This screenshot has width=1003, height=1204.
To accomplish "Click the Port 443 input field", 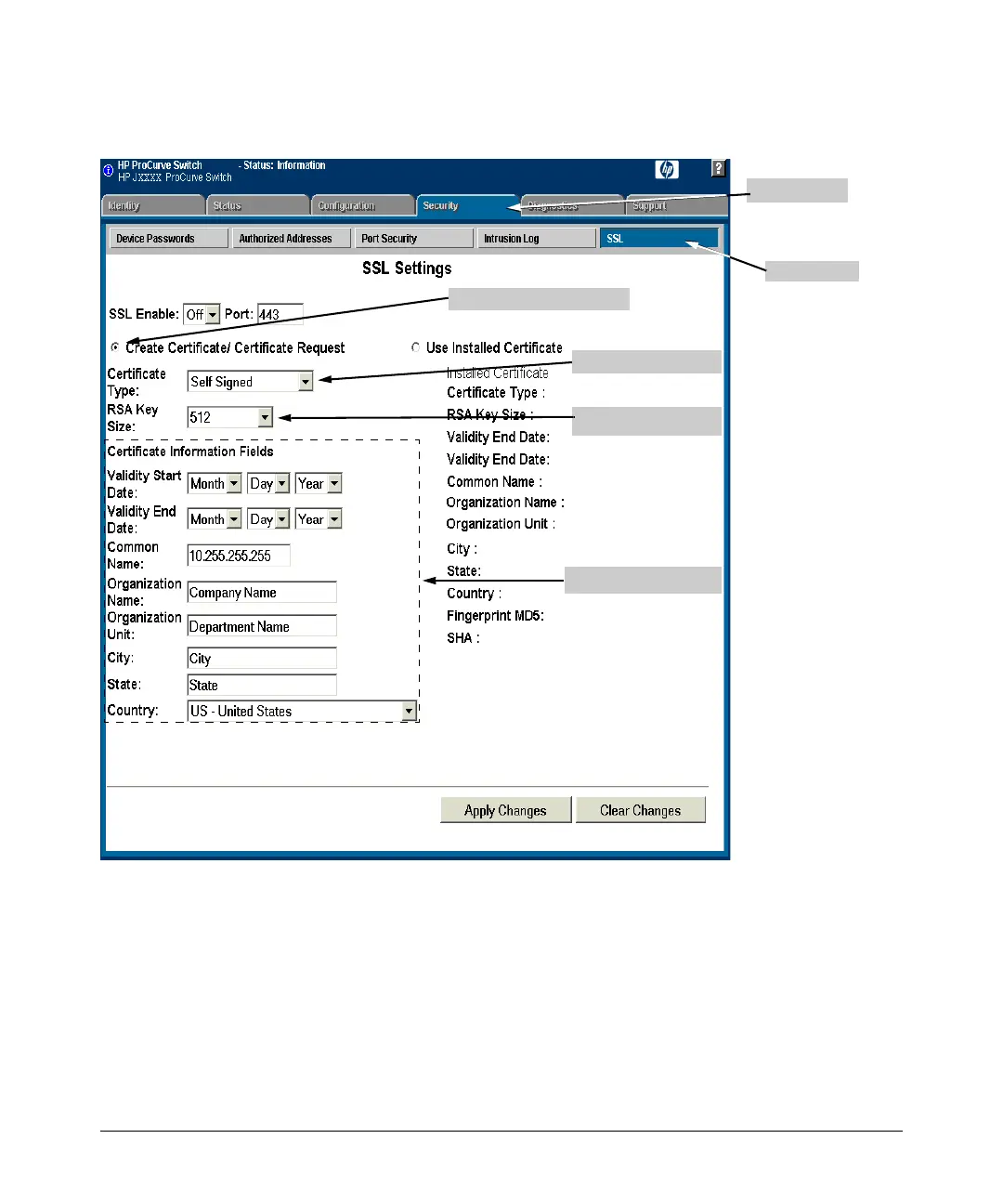I will (x=280, y=314).
